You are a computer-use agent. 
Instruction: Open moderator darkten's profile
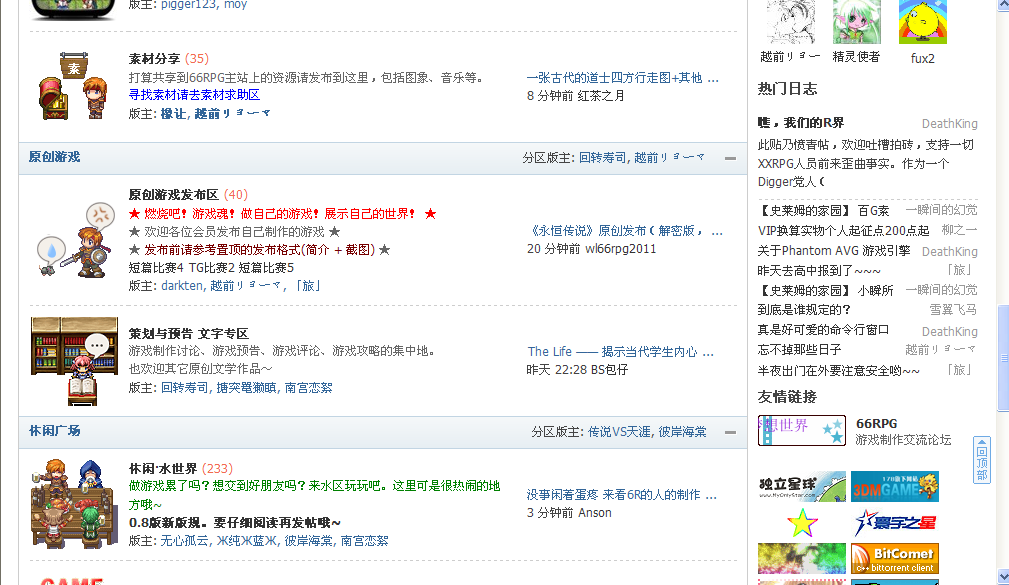(181, 285)
